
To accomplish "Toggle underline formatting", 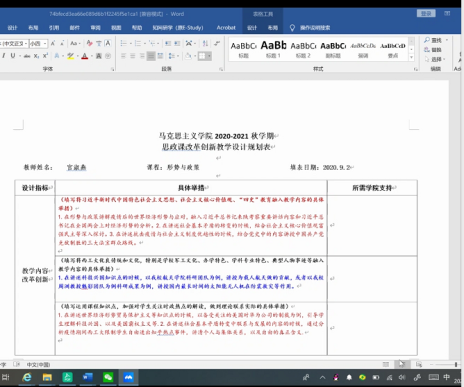I will [13, 56].
